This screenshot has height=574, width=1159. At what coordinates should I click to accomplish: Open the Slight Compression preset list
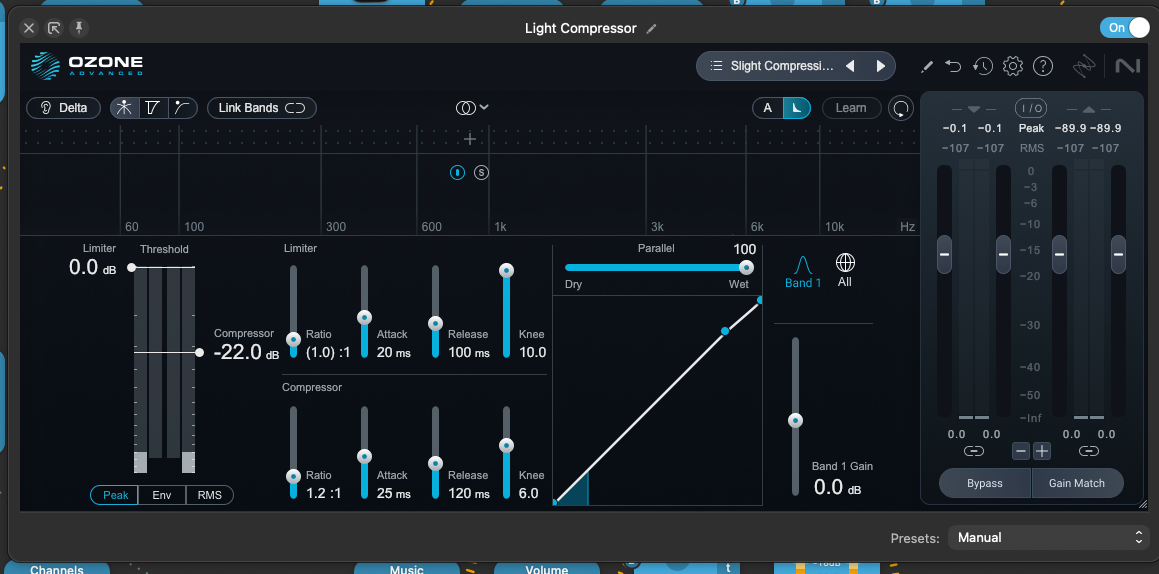pyautogui.click(x=771, y=66)
